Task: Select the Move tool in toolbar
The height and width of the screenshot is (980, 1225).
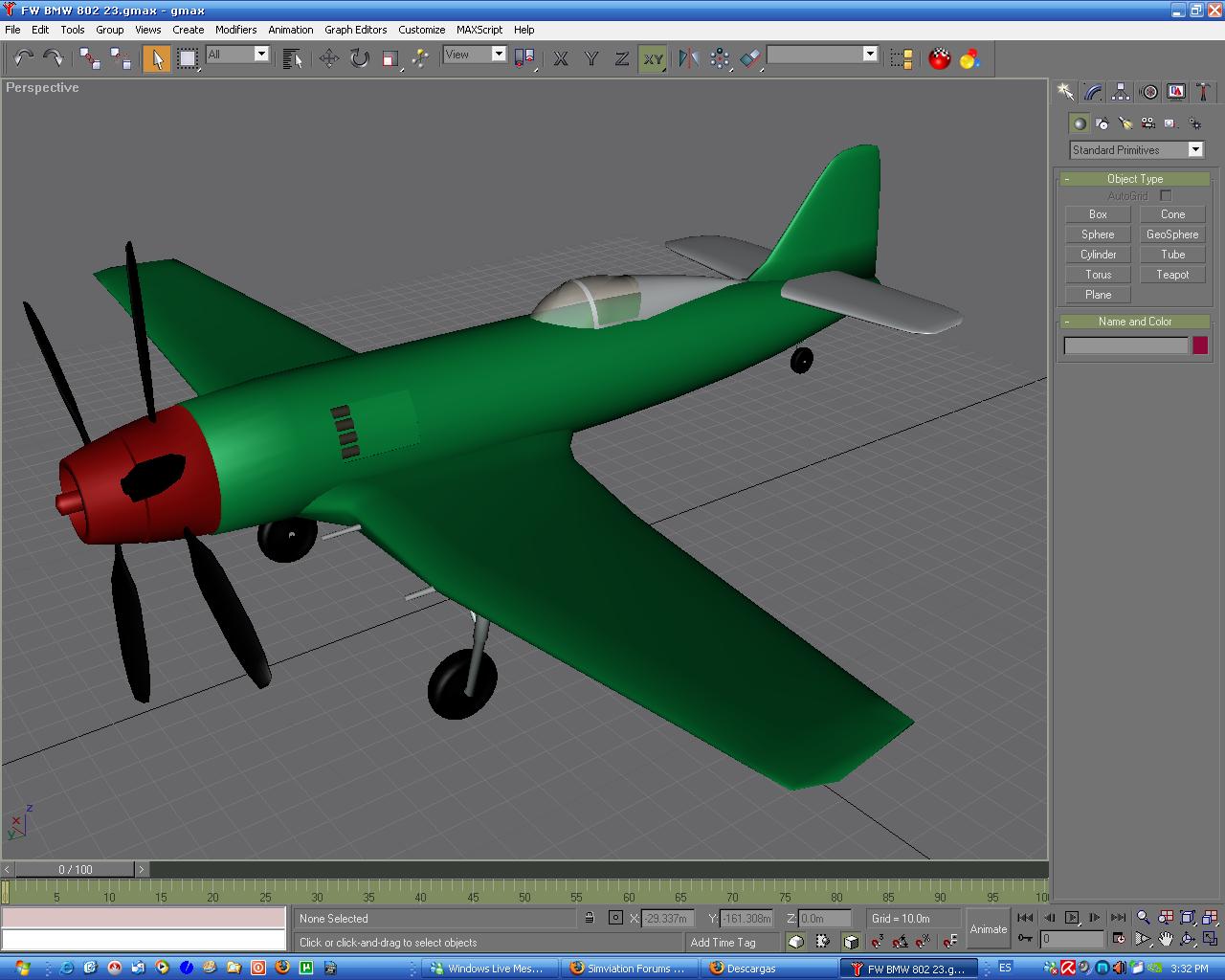Action: tap(328, 59)
